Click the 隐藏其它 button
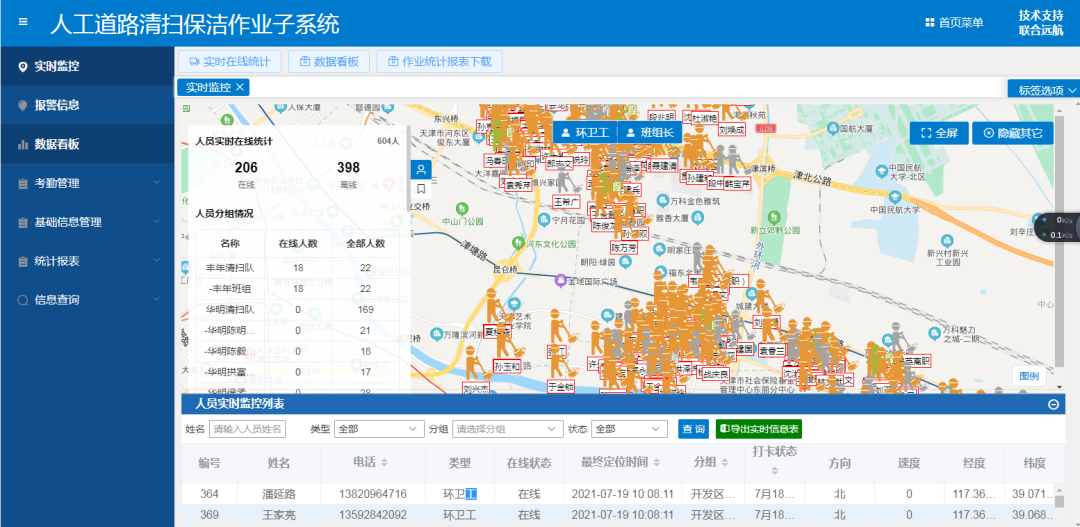 [x=1012, y=133]
